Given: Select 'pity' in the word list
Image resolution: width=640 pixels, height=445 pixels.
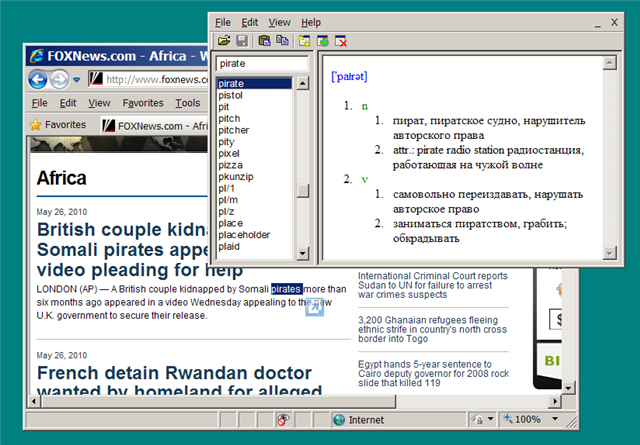Looking at the screenshot, I should pos(254,142).
